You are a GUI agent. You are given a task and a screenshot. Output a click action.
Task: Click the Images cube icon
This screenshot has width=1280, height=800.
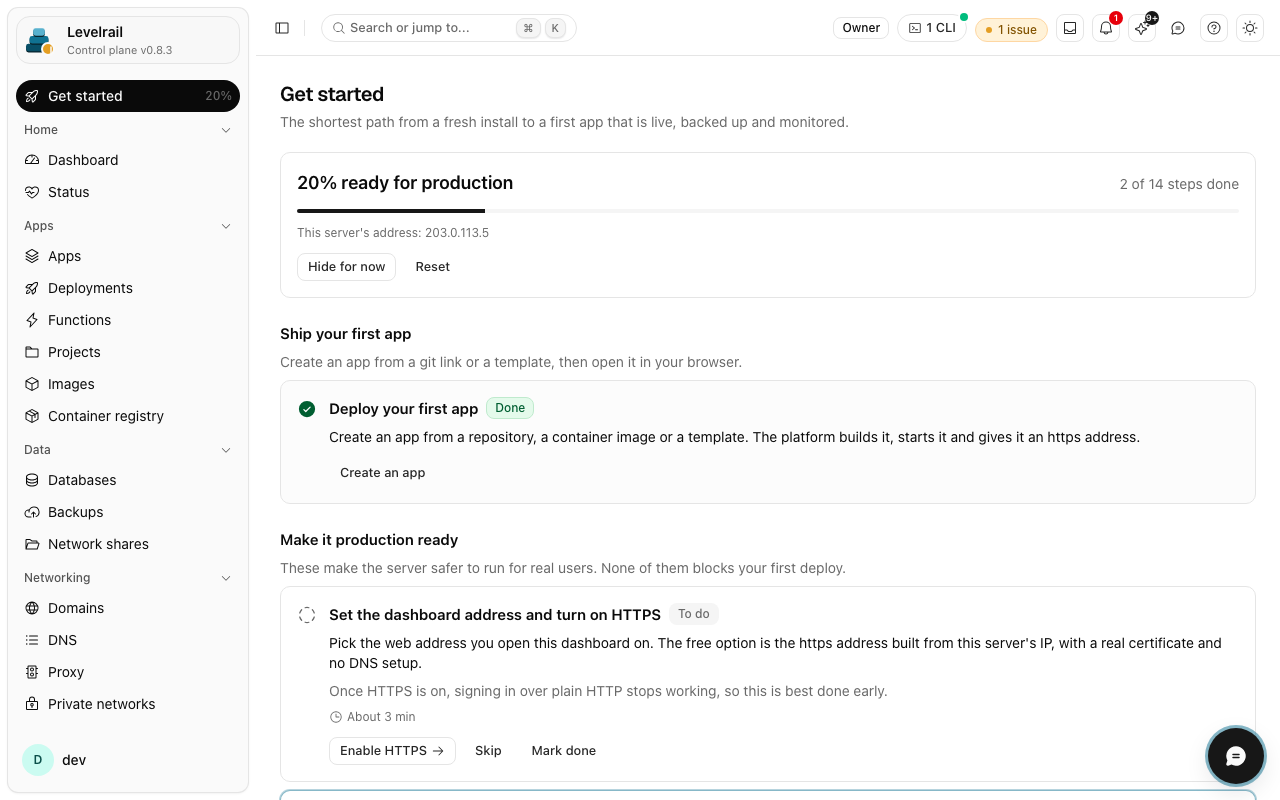pos(32,384)
